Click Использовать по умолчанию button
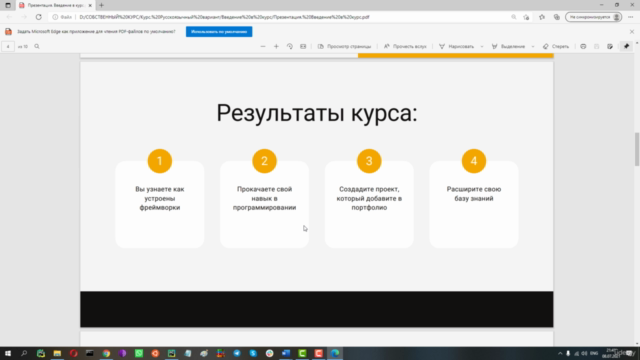 pyautogui.click(x=219, y=31)
